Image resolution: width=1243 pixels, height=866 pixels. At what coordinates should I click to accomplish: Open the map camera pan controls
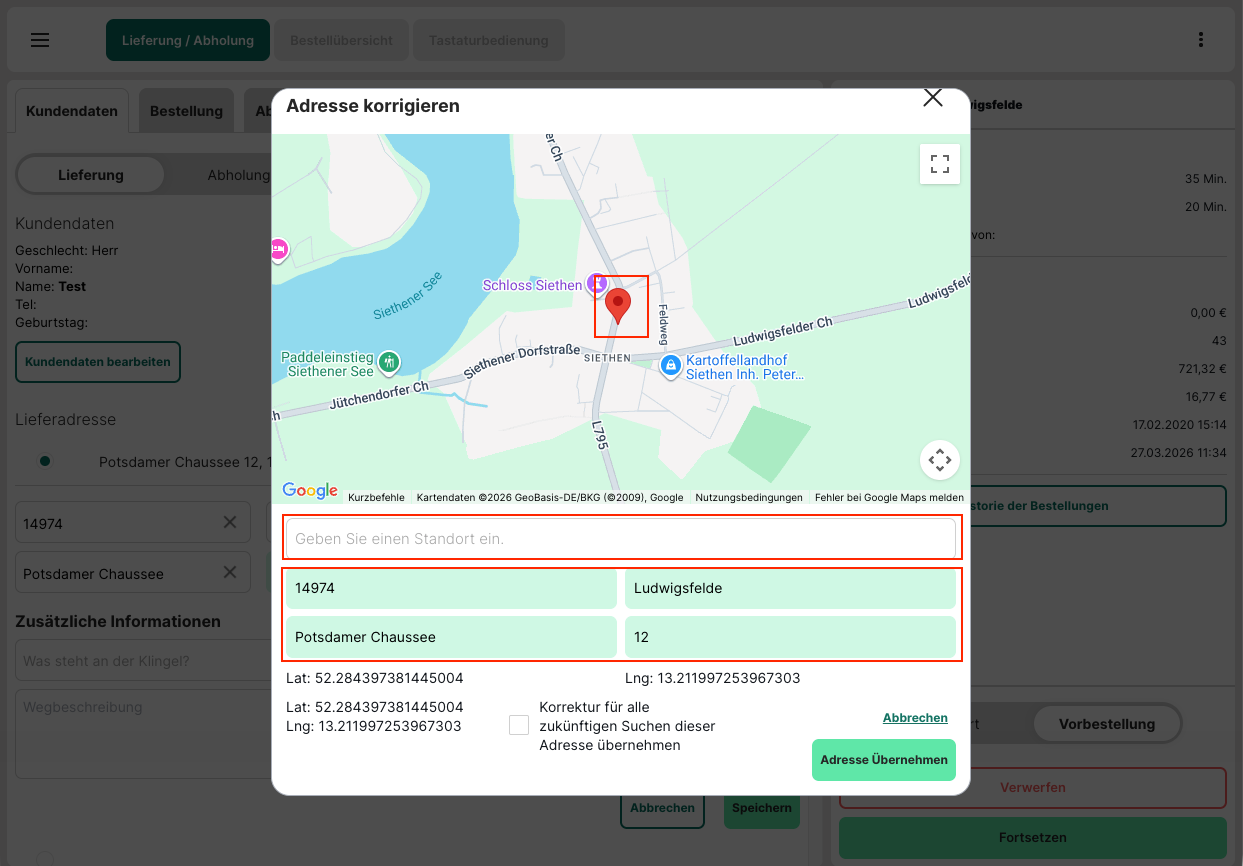pyautogui.click(x=939, y=460)
